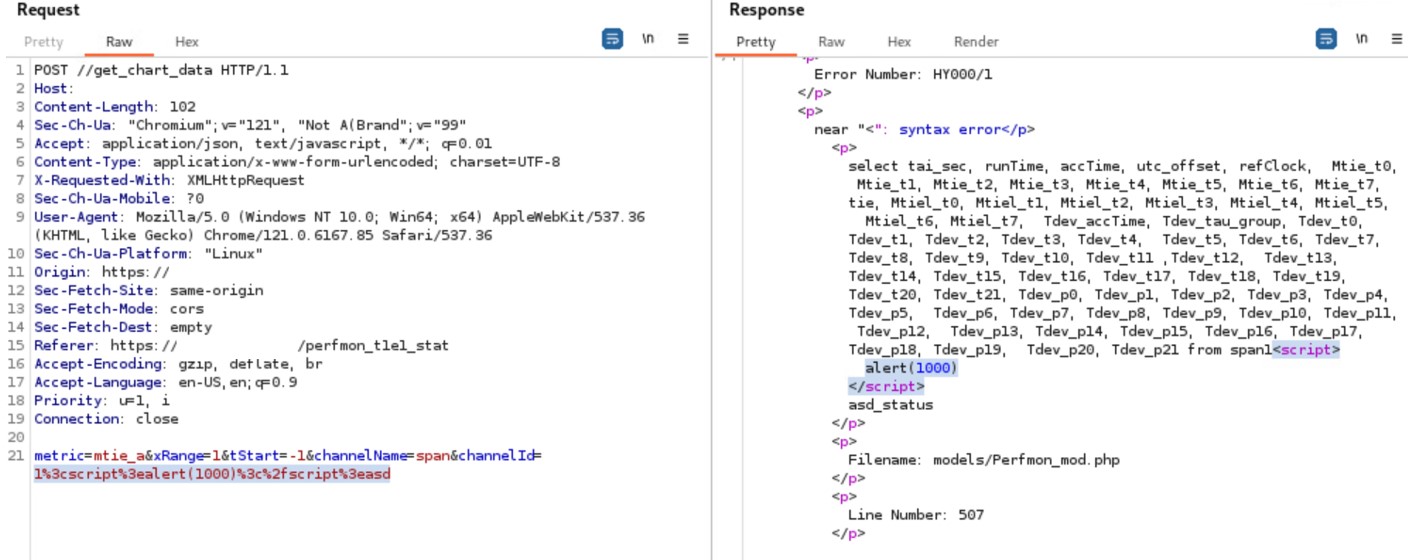Toggle Response pretty-print format icon

coord(1325,39)
